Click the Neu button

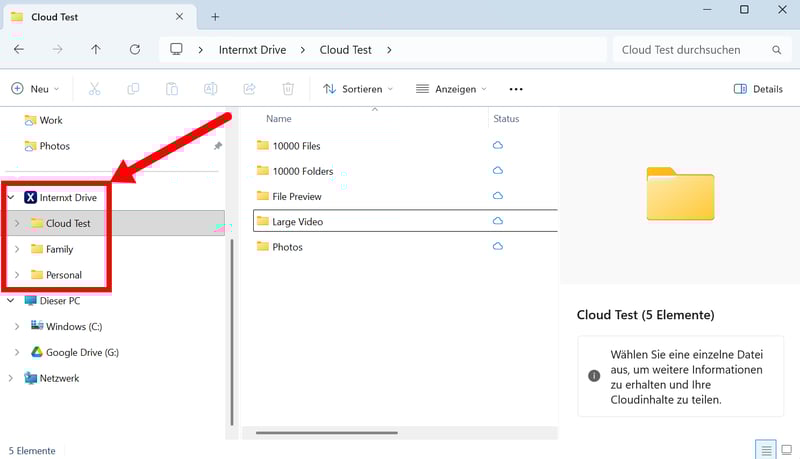[x=35, y=89]
